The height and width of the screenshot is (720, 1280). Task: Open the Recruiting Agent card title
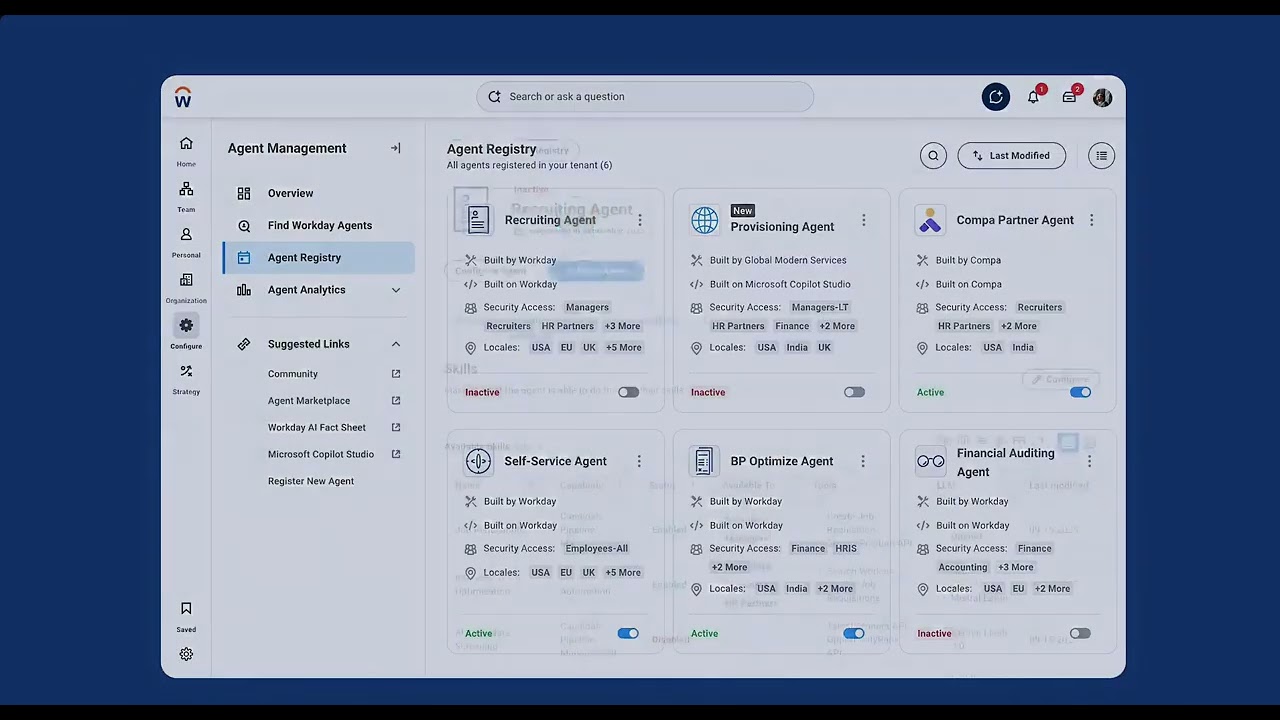(550, 220)
